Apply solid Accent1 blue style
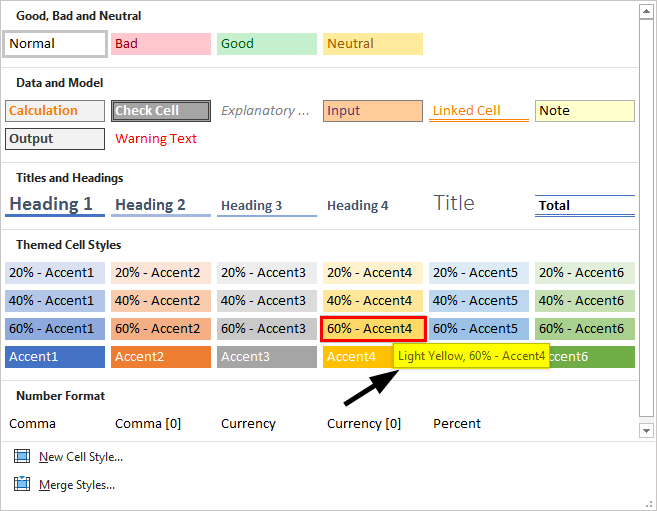 55,357
